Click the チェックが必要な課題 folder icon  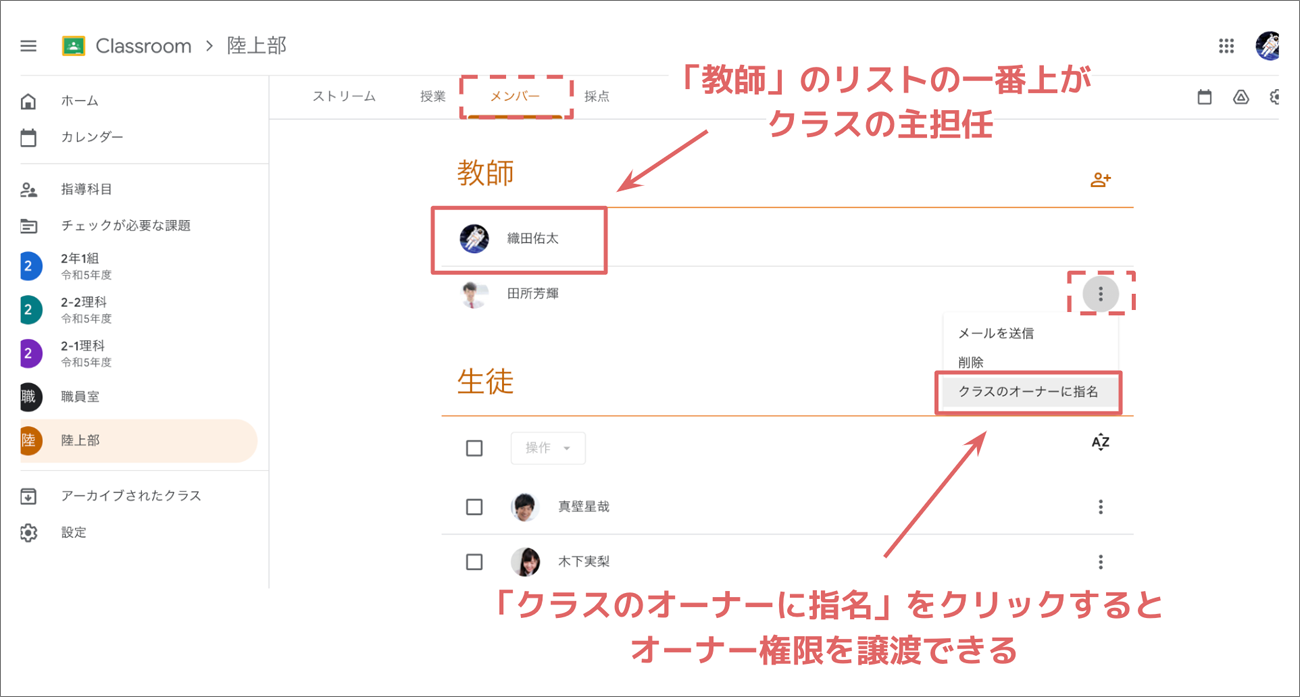click(x=28, y=226)
